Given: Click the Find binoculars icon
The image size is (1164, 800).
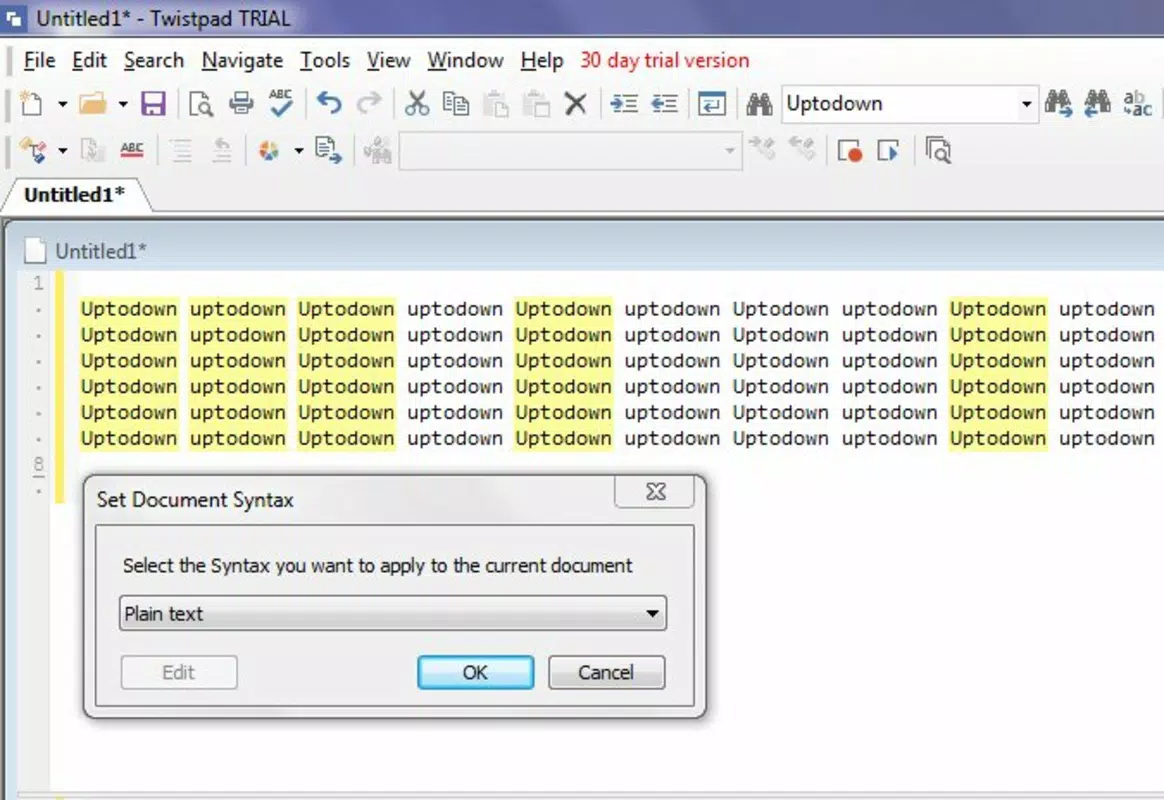Looking at the screenshot, I should pos(759,104).
